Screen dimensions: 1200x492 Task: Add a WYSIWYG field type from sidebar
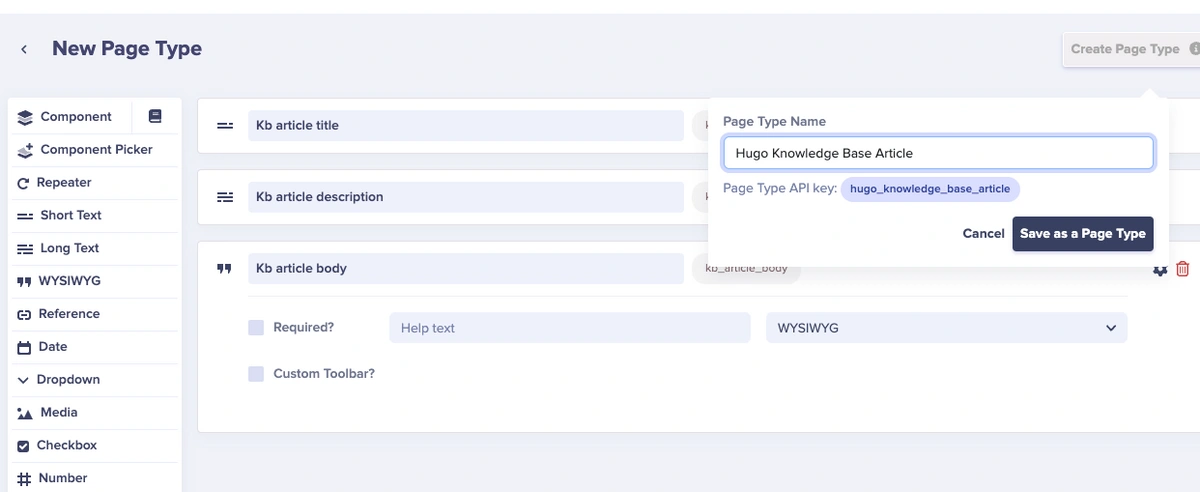(69, 282)
